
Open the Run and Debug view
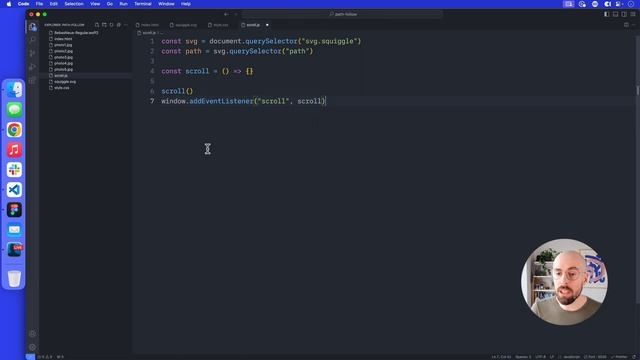pyautogui.click(x=33, y=67)
